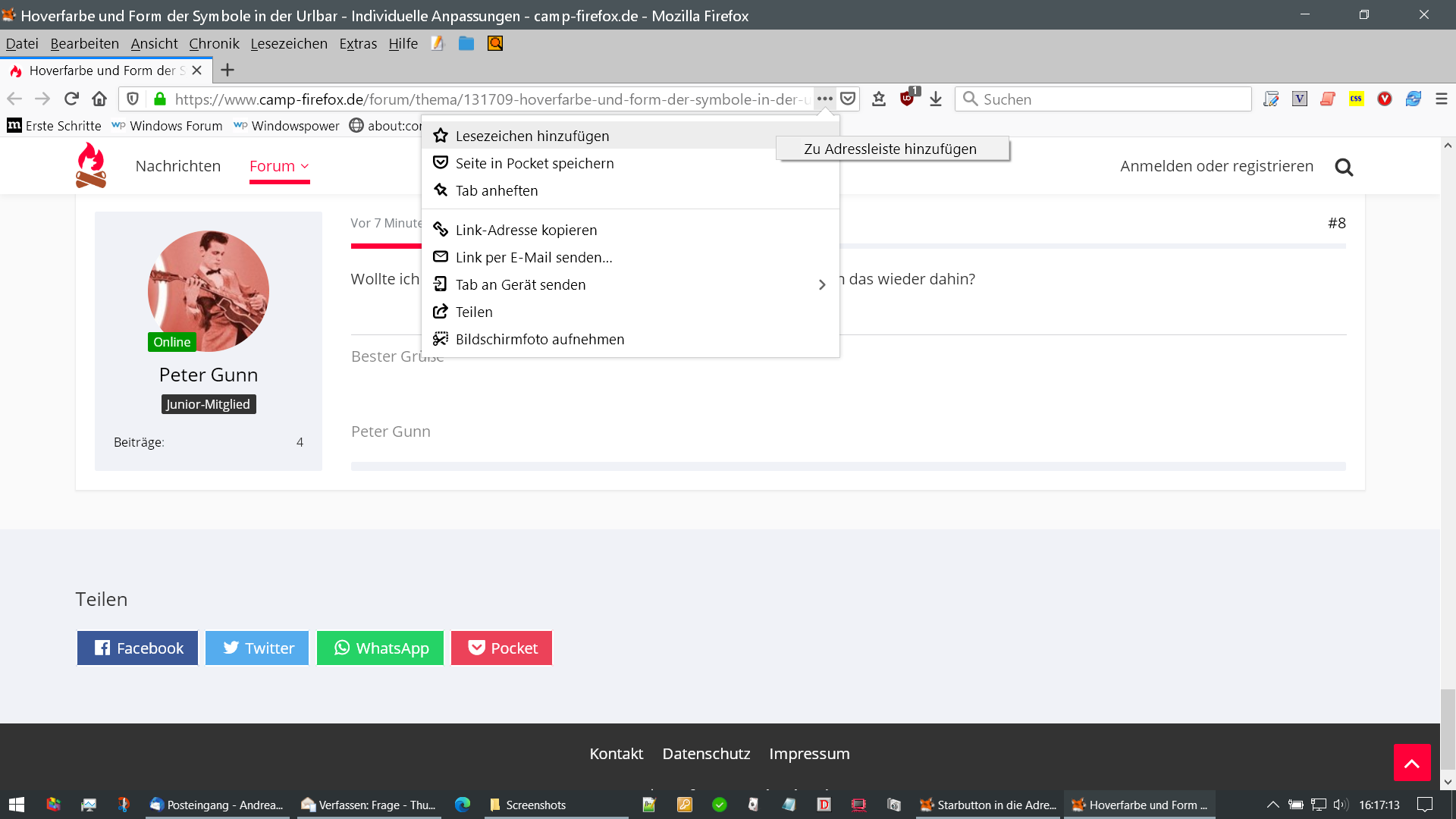Click 'Anmelden oder registrieren' link
Viewport: 1456px width, 819px height.
pyautogui.click(x=1216, y=166)
